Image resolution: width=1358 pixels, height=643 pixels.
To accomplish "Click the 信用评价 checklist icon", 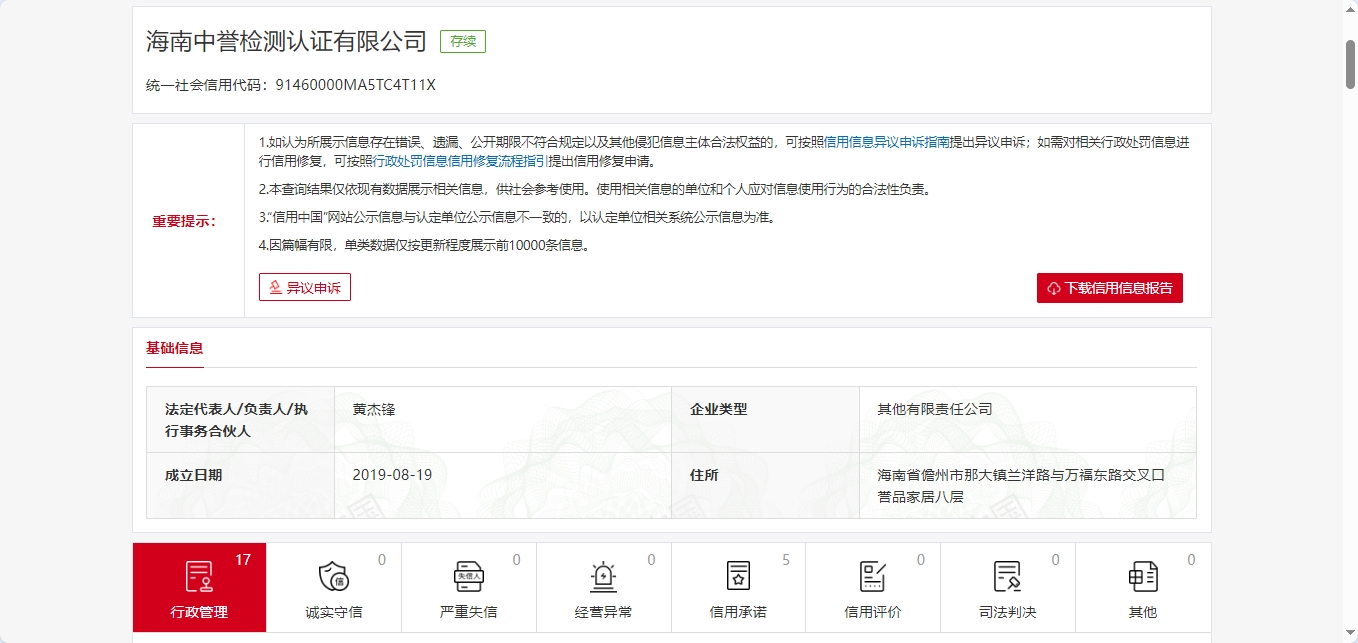I will (873, 577).
